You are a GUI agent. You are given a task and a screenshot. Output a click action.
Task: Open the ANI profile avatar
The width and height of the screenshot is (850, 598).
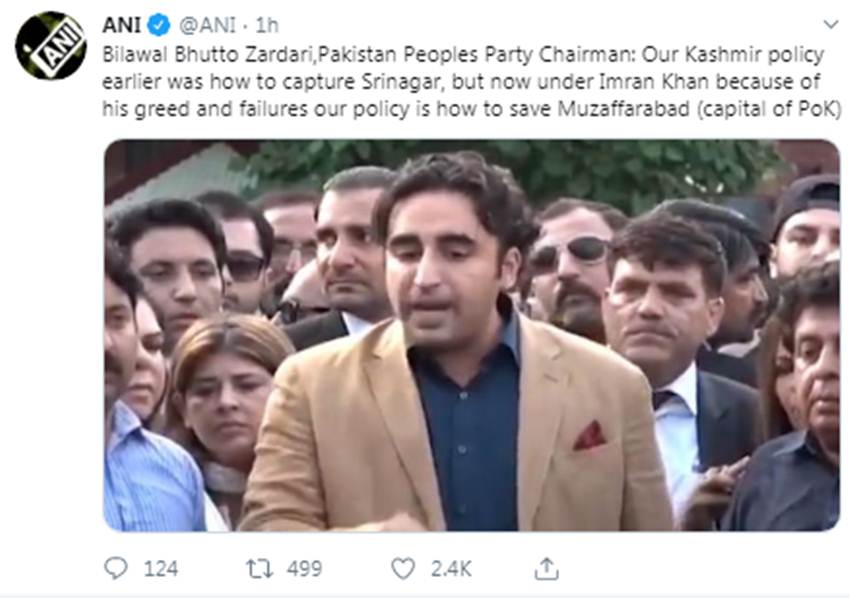pyautogui.click(x=50, y=46)
